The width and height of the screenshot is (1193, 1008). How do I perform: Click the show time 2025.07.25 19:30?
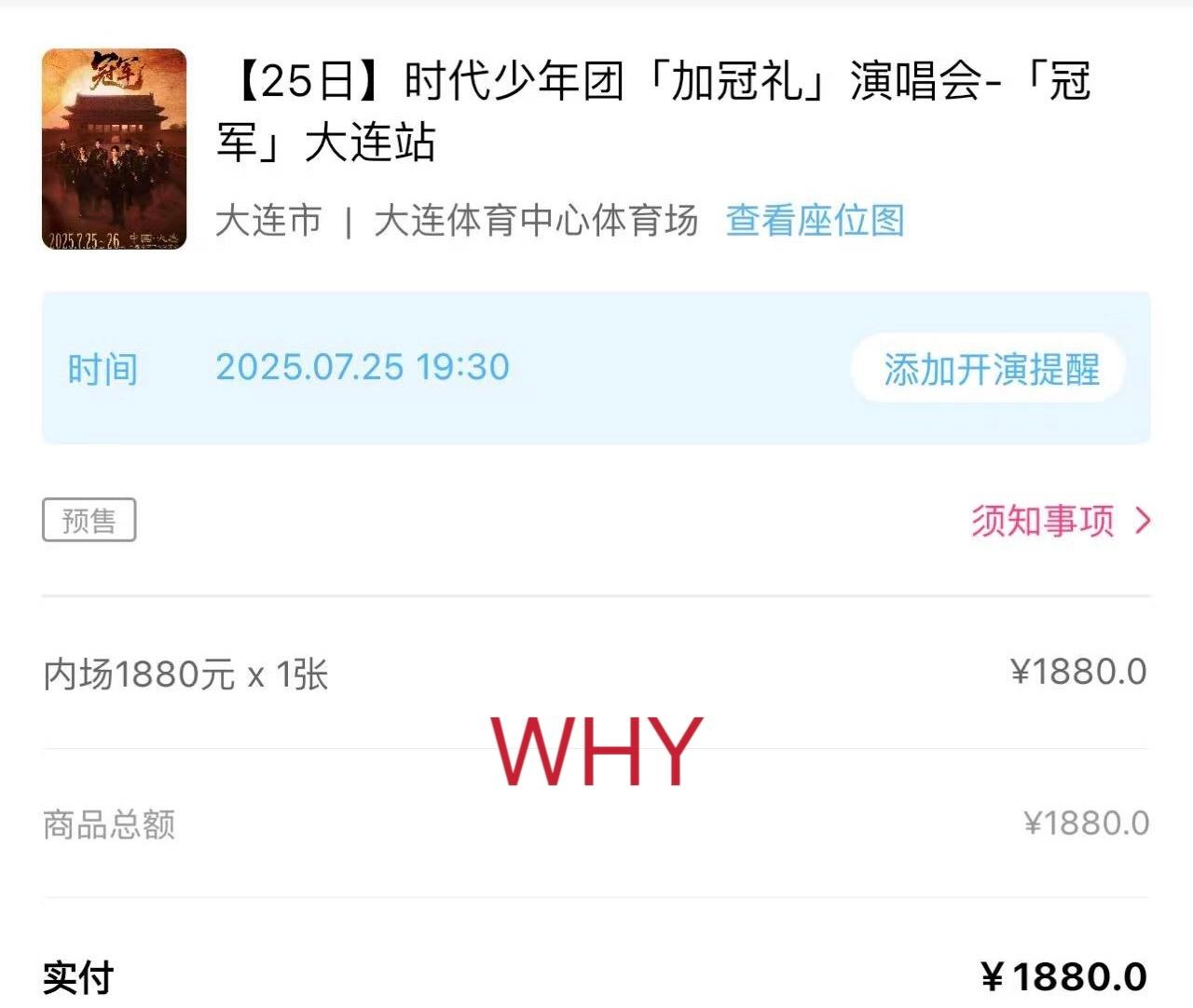click(x=363, y=367)
